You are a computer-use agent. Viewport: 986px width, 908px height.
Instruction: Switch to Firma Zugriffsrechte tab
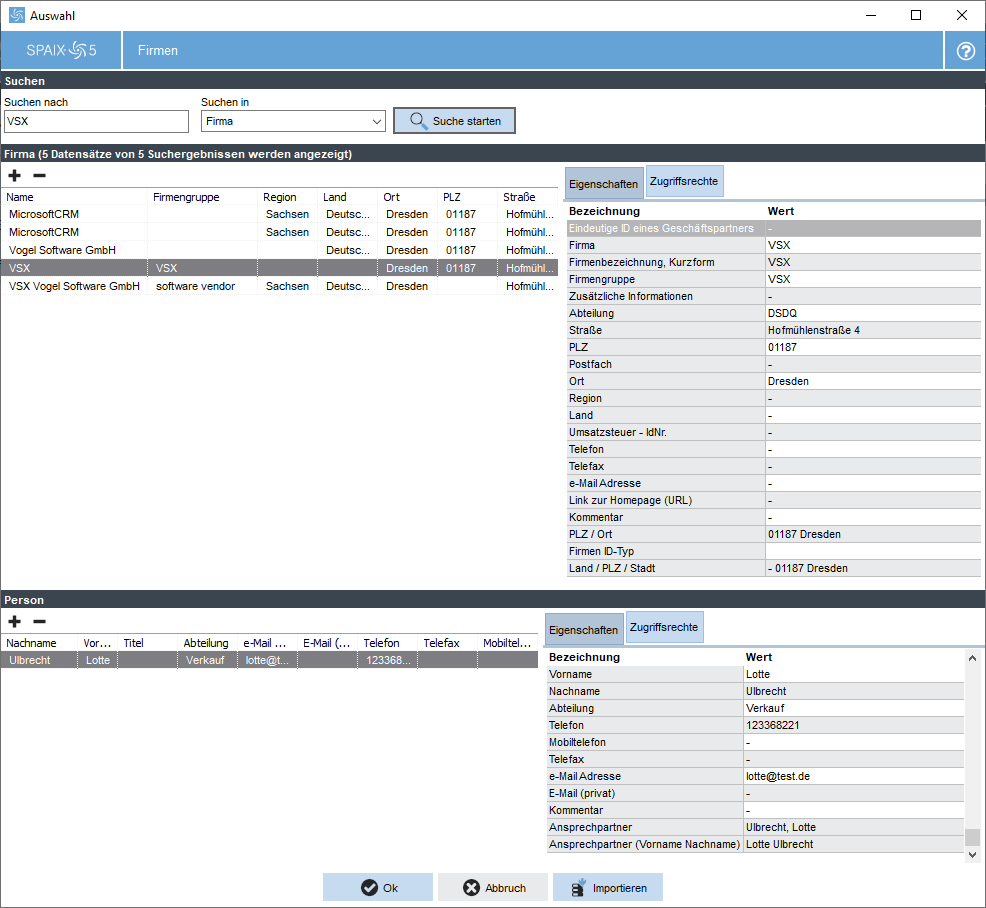[683, 181]
